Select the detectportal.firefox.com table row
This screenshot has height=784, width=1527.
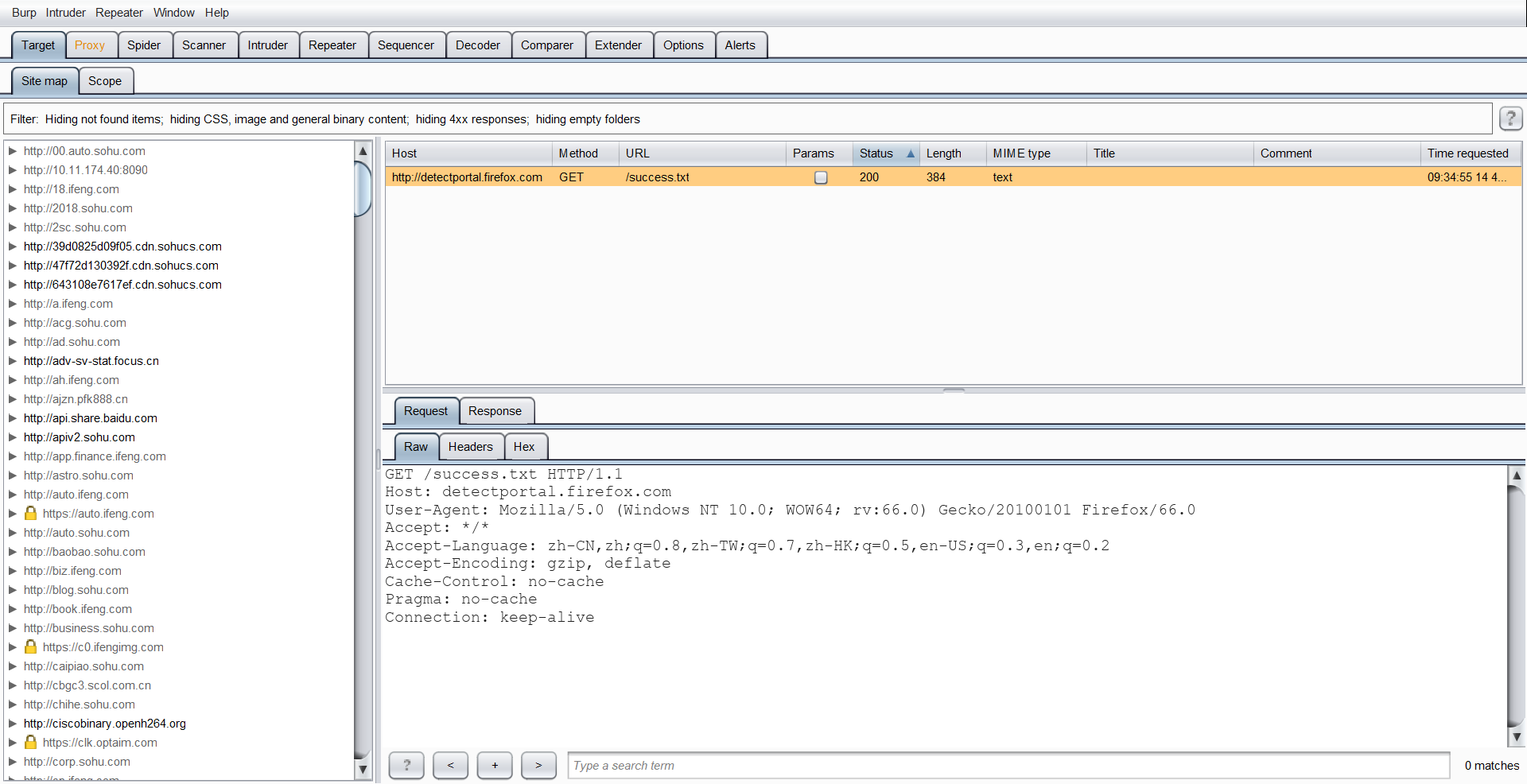click(x=954, y=177)
